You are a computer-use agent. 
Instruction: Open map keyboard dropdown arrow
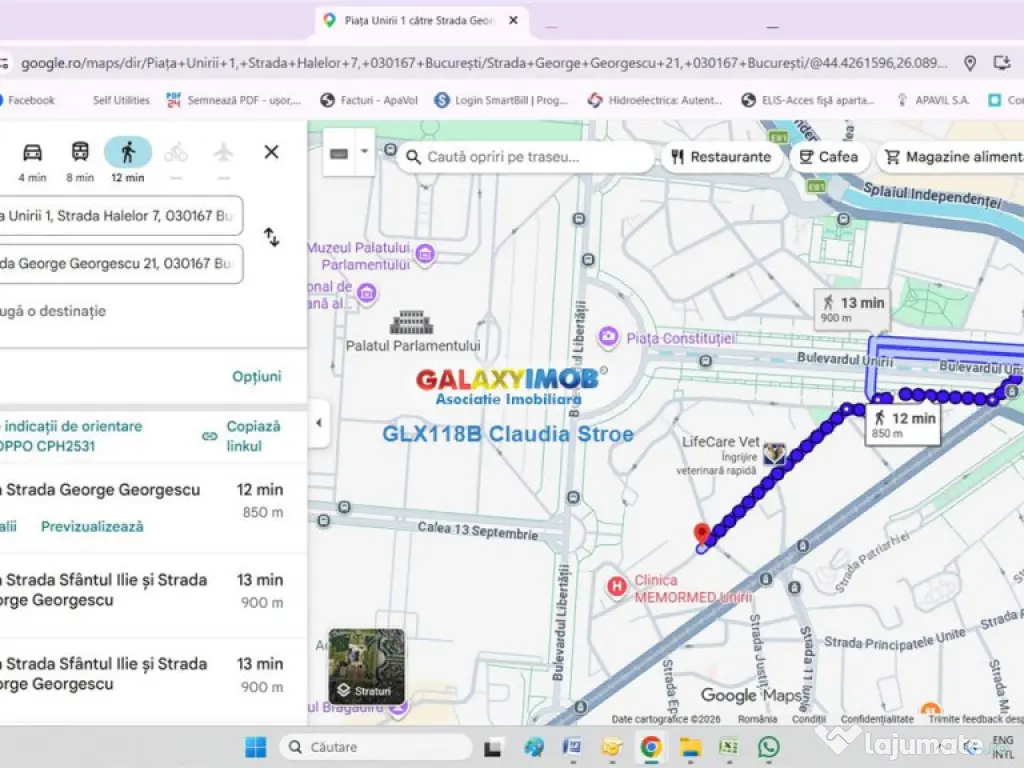(364, 153)
